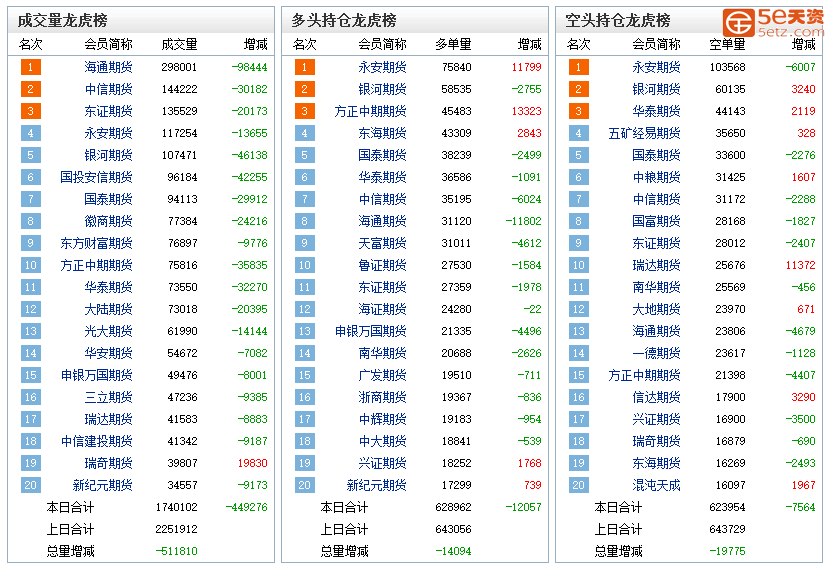
Task: Open 东海期货 in the 多头持仓龙虎榜 table
Action: tap(382, 133)
